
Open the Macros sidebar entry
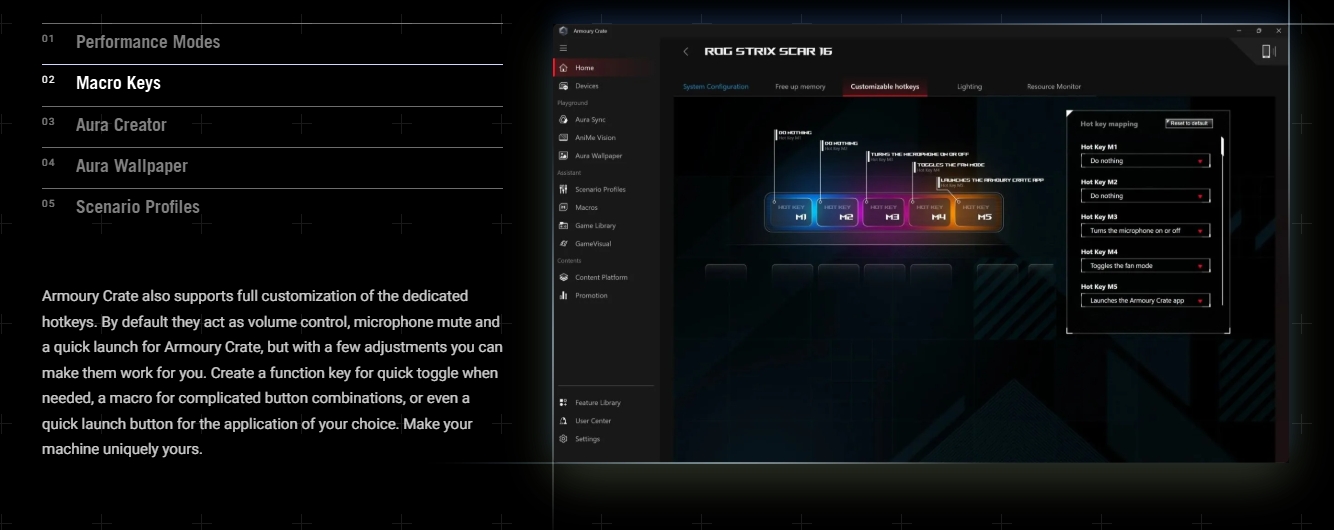(579, 207)
